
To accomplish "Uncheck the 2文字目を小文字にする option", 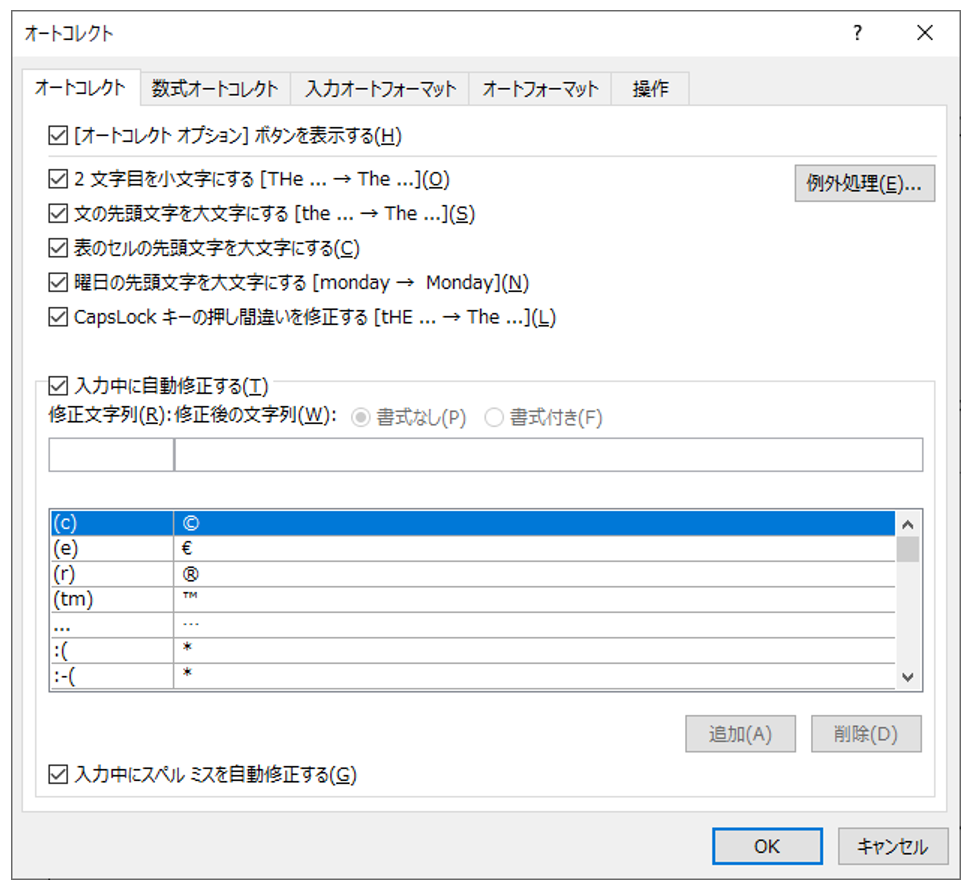I will (57, 180).
